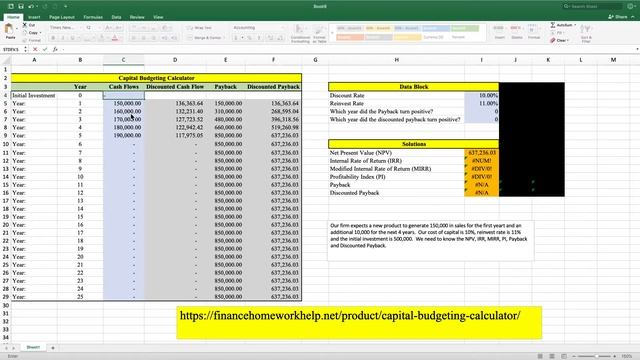The image size is (640, 360).
Task: Open the Insert ribbon tab
Action: [x=34, y=17]
